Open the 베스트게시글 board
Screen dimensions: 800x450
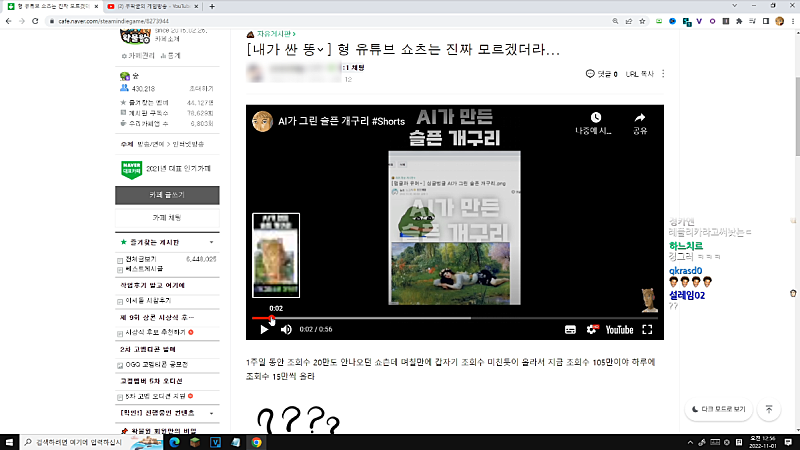(x=144, y=268)
